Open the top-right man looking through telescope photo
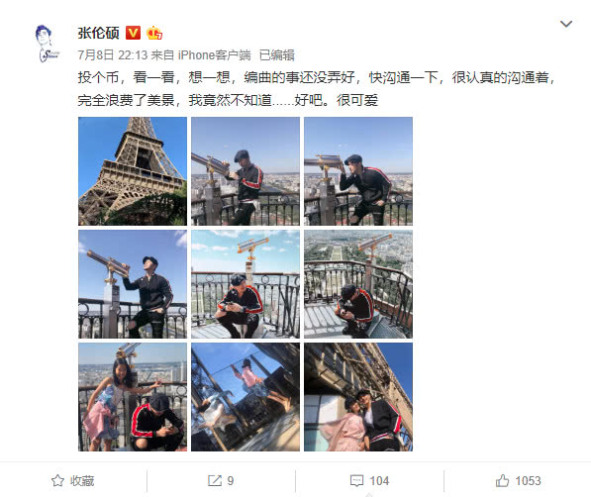Viewport: 591px width, 497px height. (x=358, y=171)
